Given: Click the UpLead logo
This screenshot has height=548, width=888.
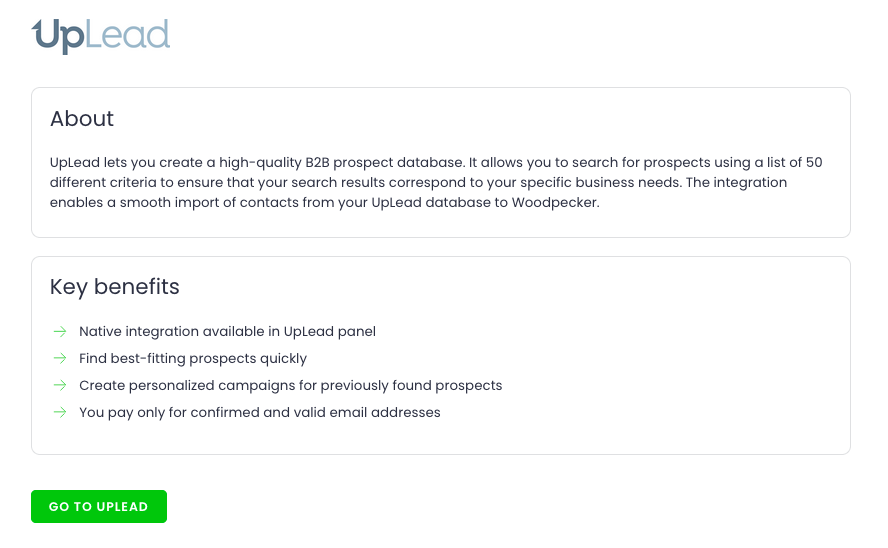Looking at the screenshot, I should 101,36.
